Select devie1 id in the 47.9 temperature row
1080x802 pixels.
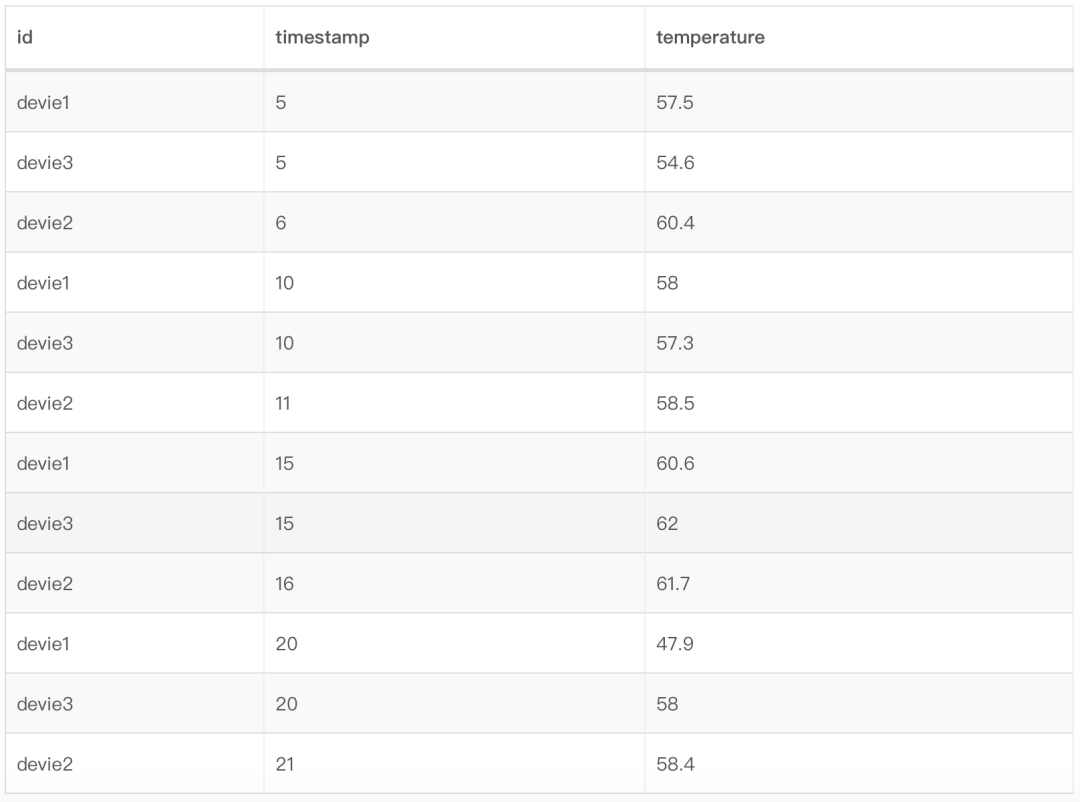(44, 644)
